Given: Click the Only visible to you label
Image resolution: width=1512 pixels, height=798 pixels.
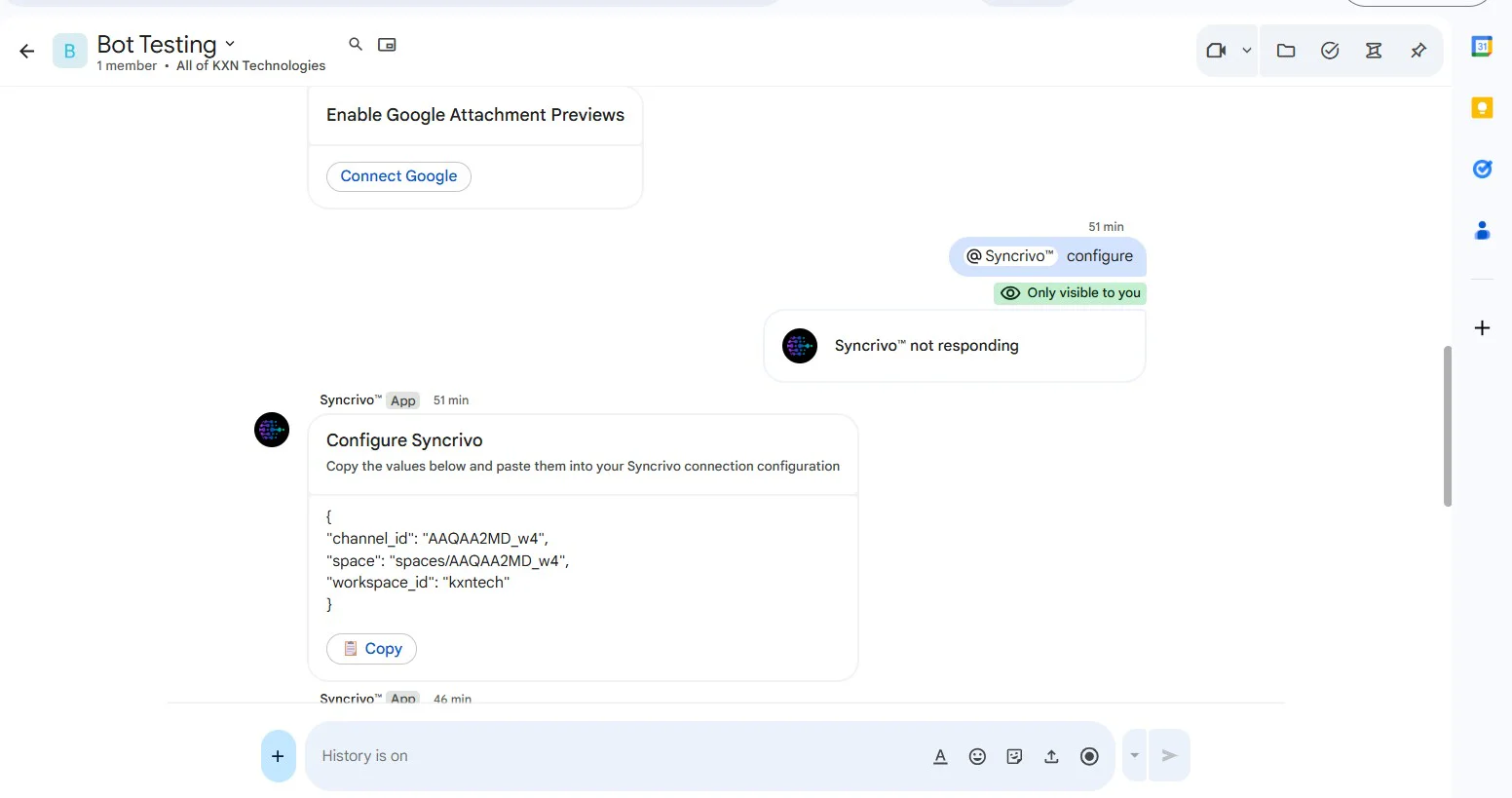Looking at the screenshot, I should pyautogui.click(x=1070, y=293).
